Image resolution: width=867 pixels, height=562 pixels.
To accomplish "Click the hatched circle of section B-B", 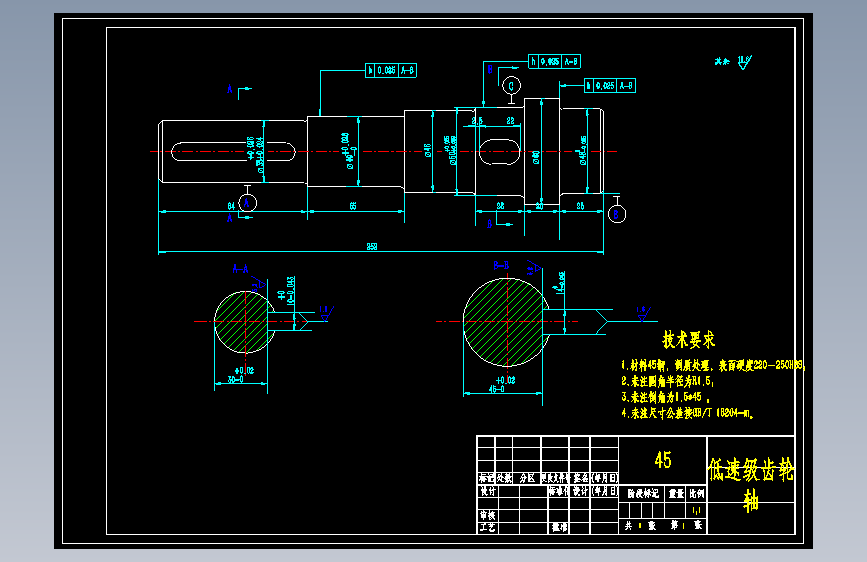I will tap(506, 322).
